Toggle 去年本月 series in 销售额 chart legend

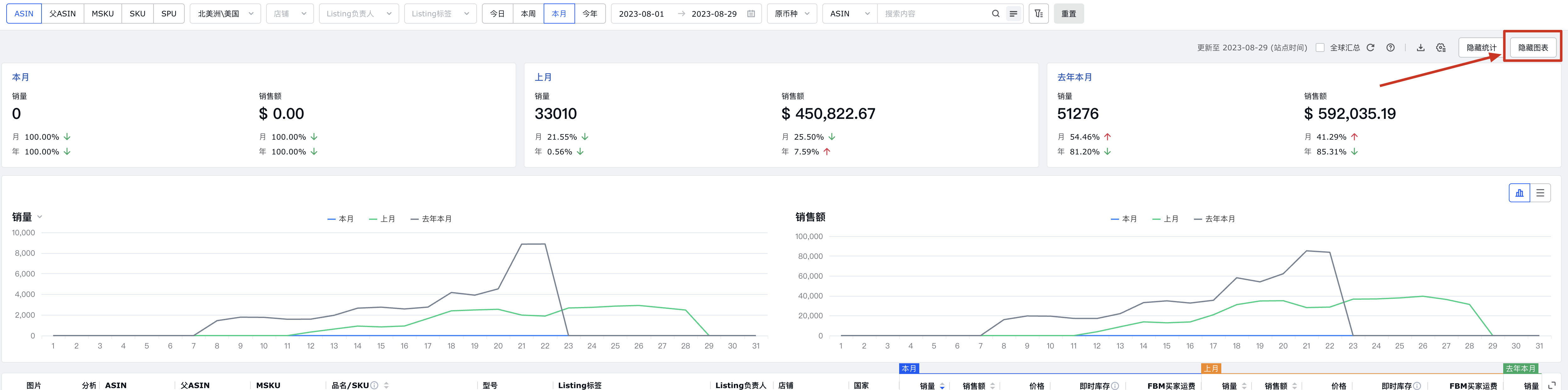point(1214,219)
